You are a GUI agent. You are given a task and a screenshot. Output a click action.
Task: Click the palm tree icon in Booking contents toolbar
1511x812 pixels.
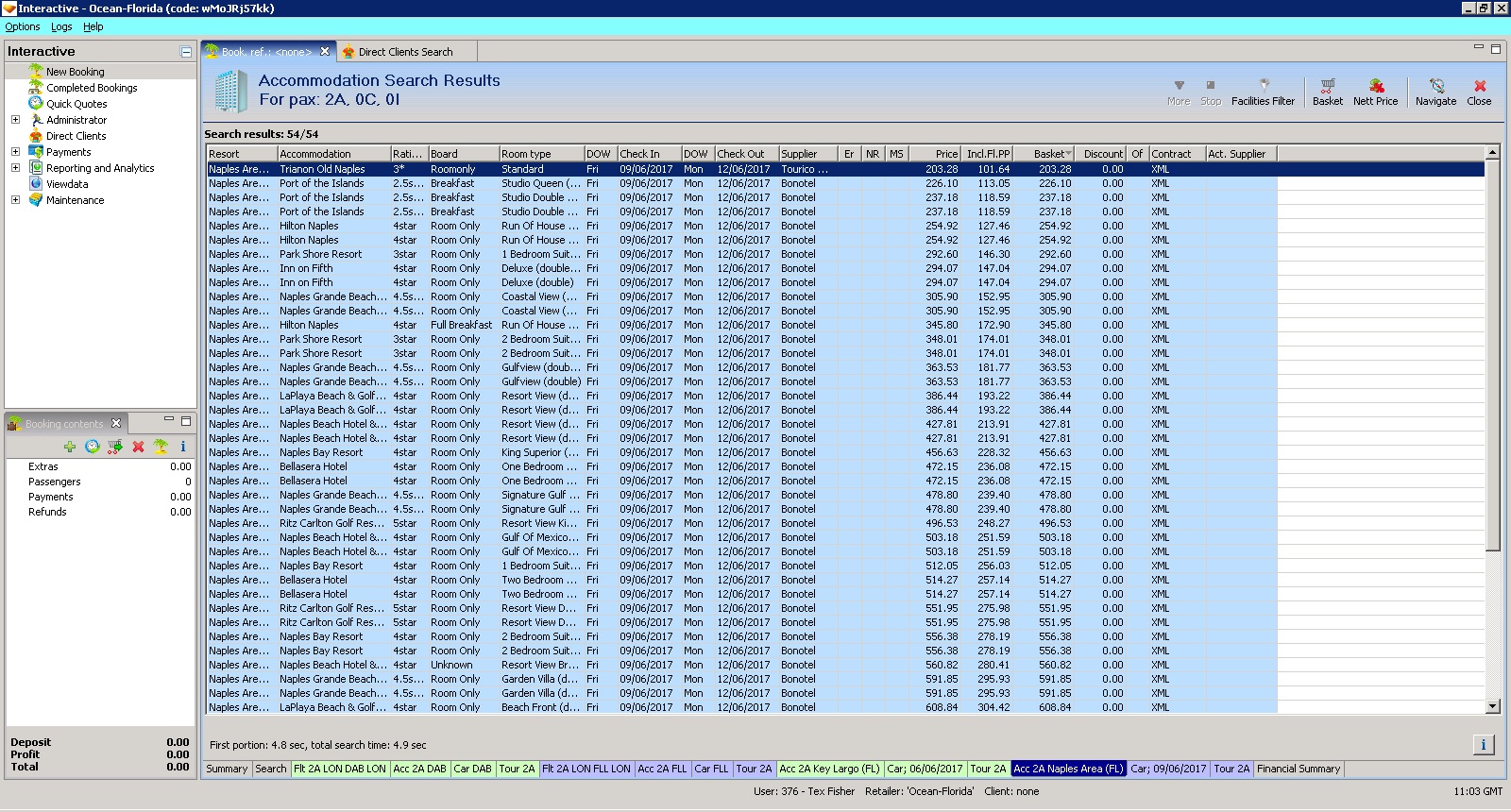[161, 447]
